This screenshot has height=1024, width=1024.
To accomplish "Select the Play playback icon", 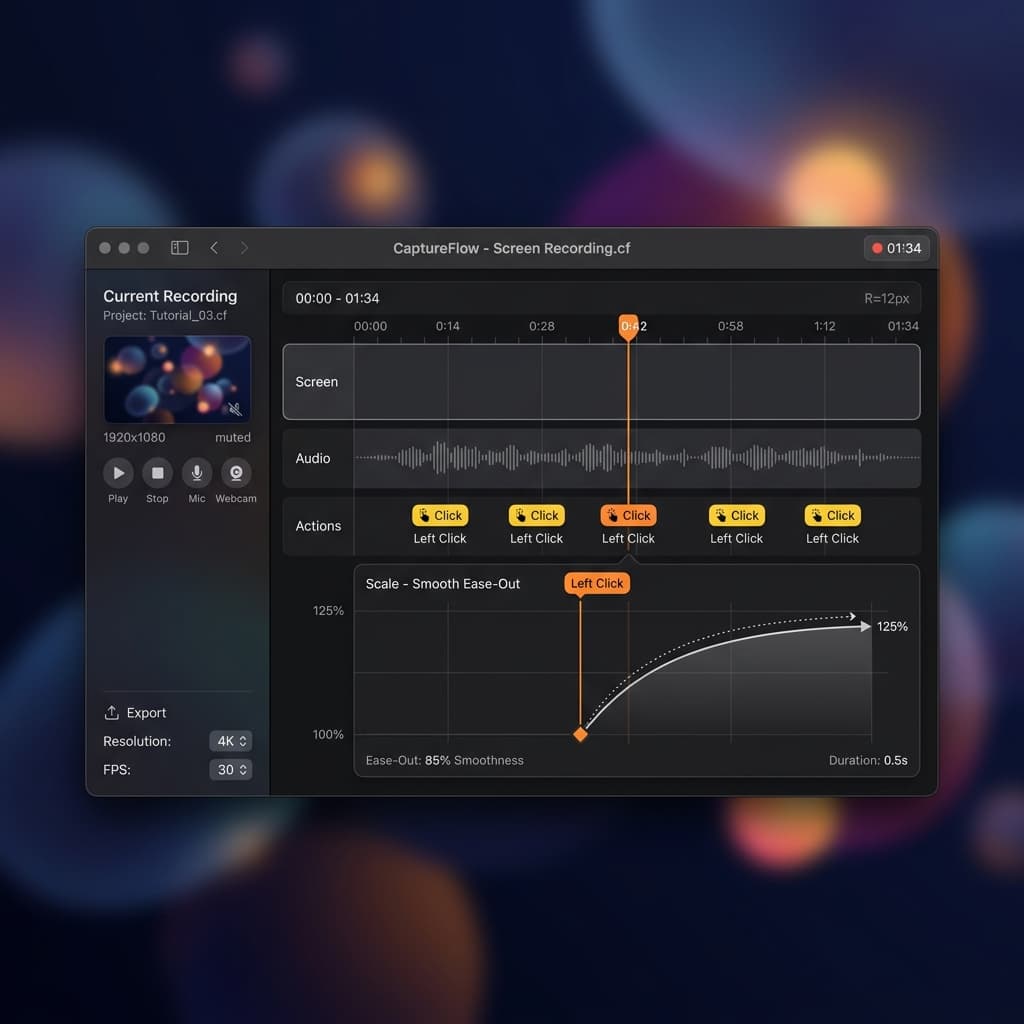I will click(x=117, y=471).
